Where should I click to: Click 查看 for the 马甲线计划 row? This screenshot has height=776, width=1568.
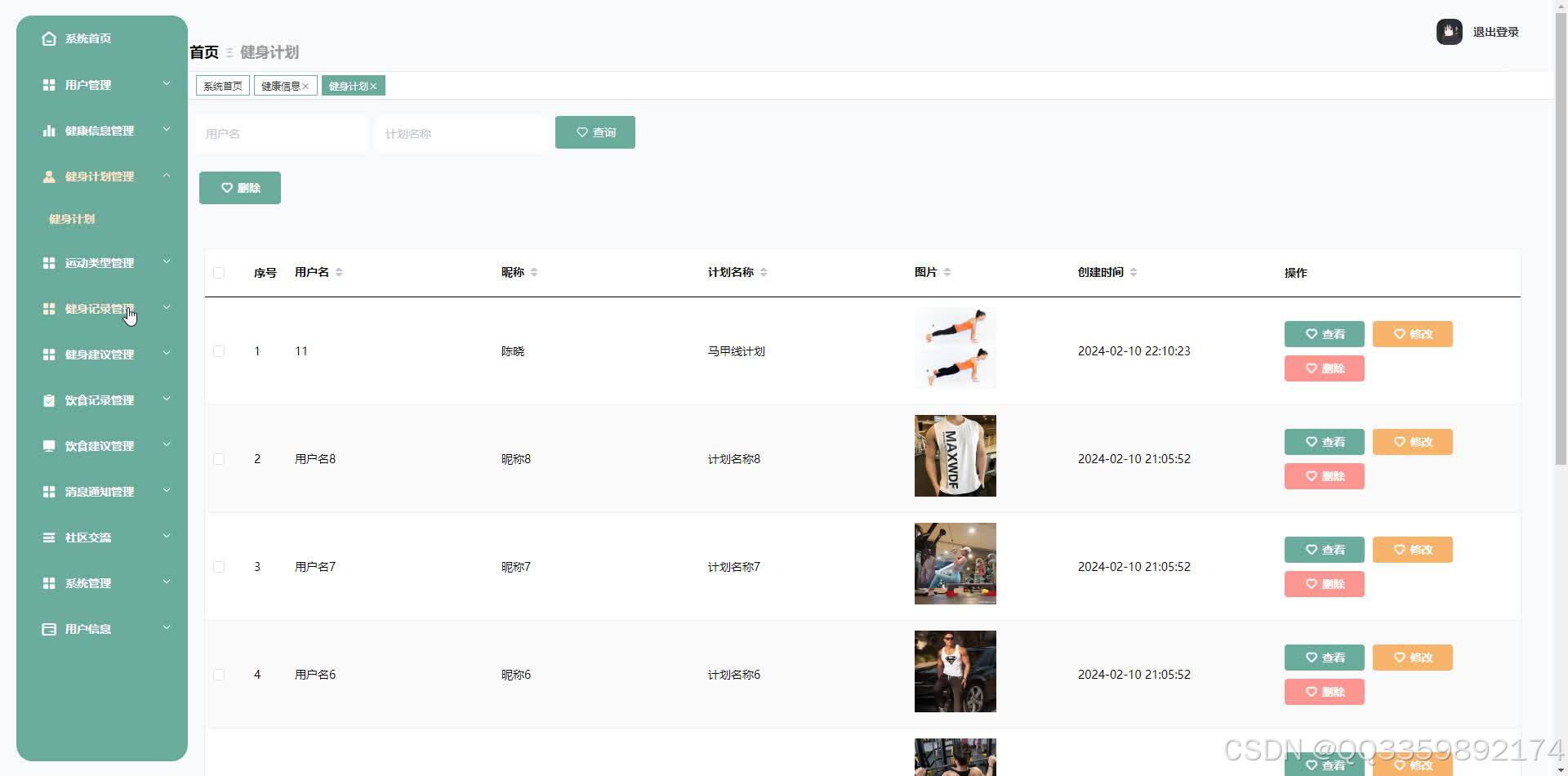(1325, 334)
